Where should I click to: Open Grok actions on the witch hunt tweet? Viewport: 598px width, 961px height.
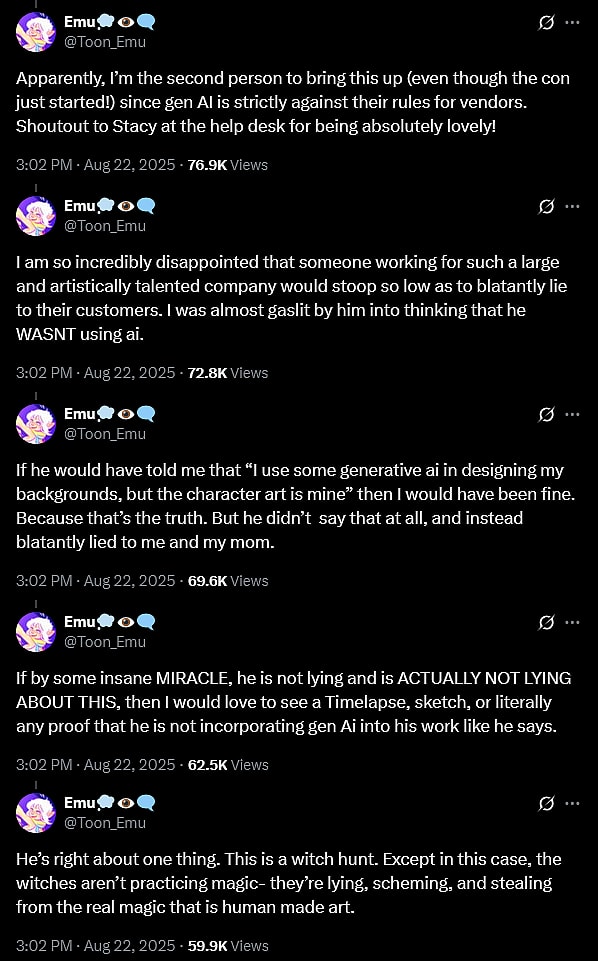click(546, 803)
